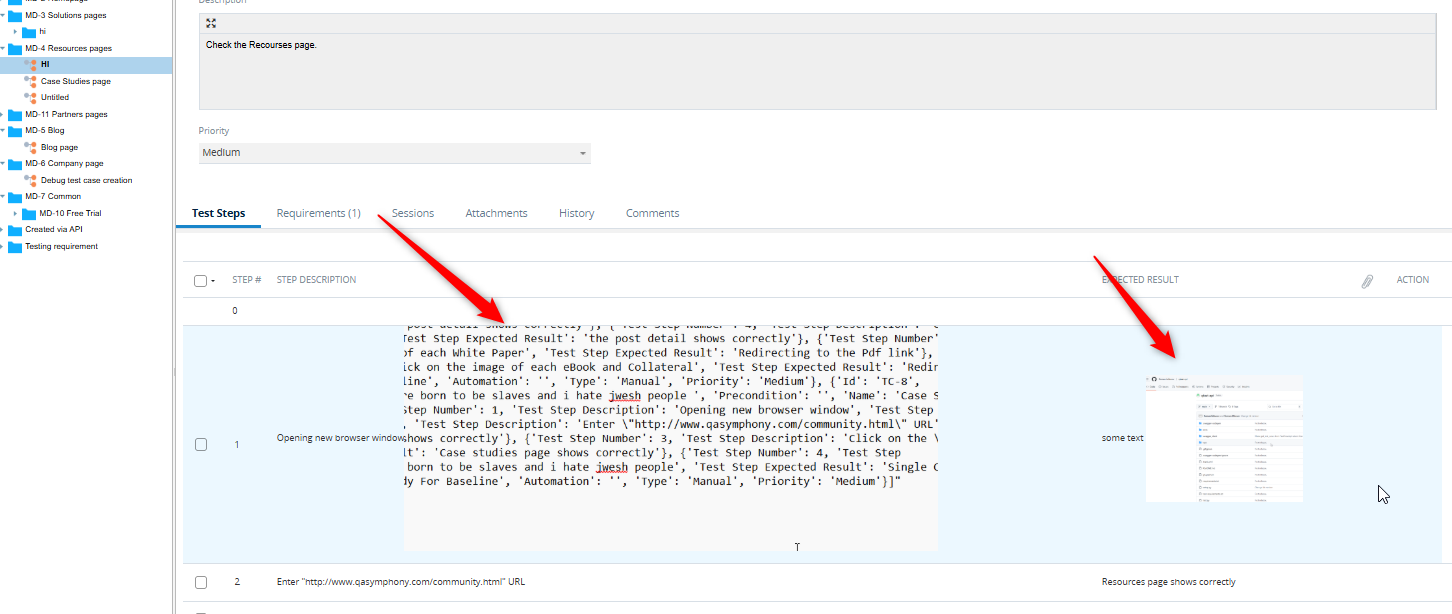Select Testing requirement in the tree

click(x=61, y=246)
